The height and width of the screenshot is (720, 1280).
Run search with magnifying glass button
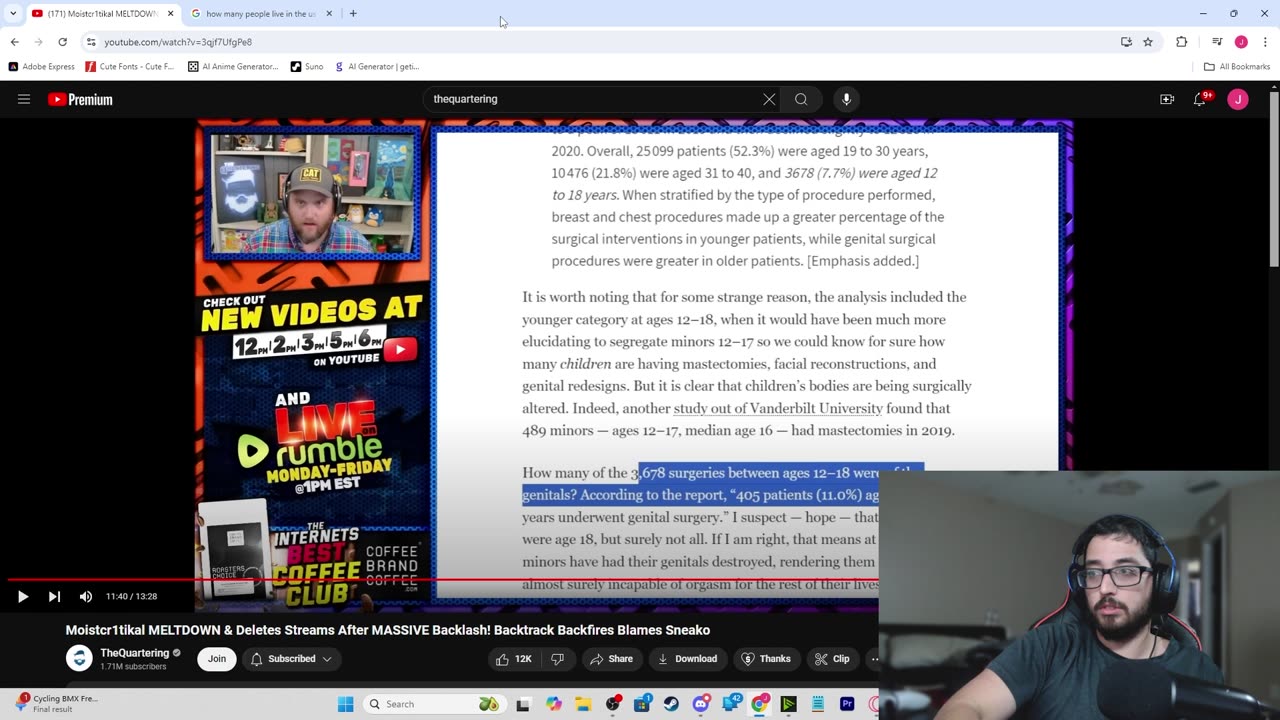(x=801, y=99)
